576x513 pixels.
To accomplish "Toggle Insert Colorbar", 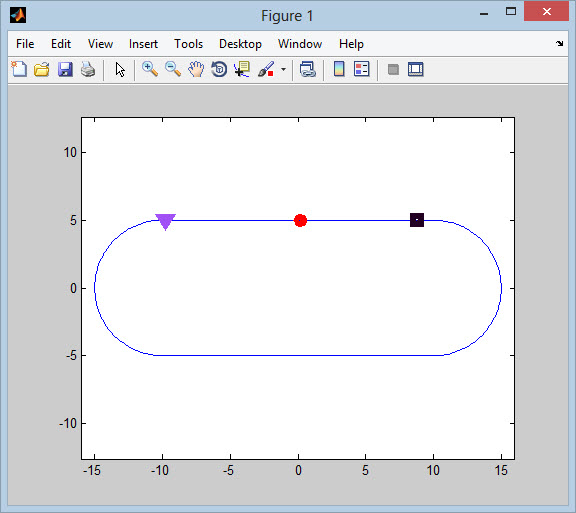I will [x=339, y=69].
